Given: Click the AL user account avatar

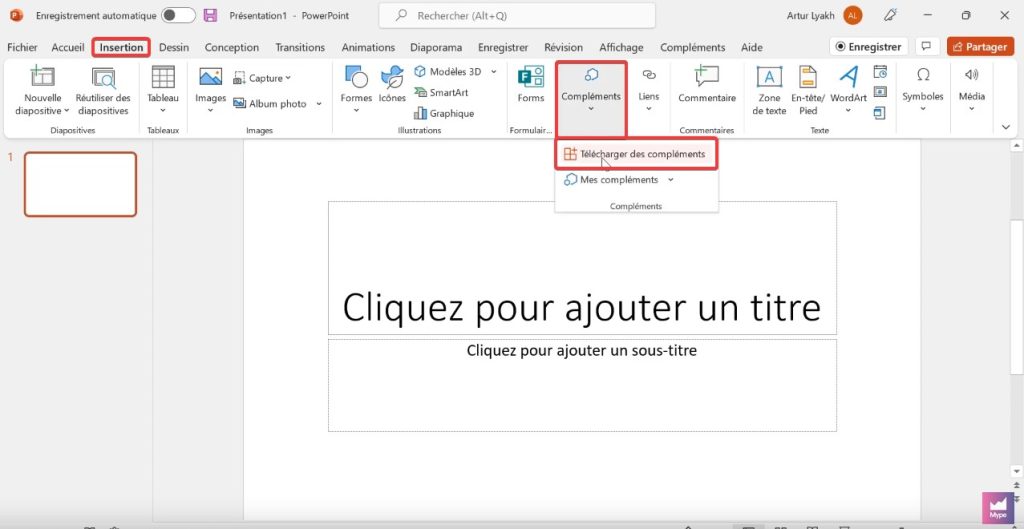Looking at the screenshot, I should [x=852, y=16].
